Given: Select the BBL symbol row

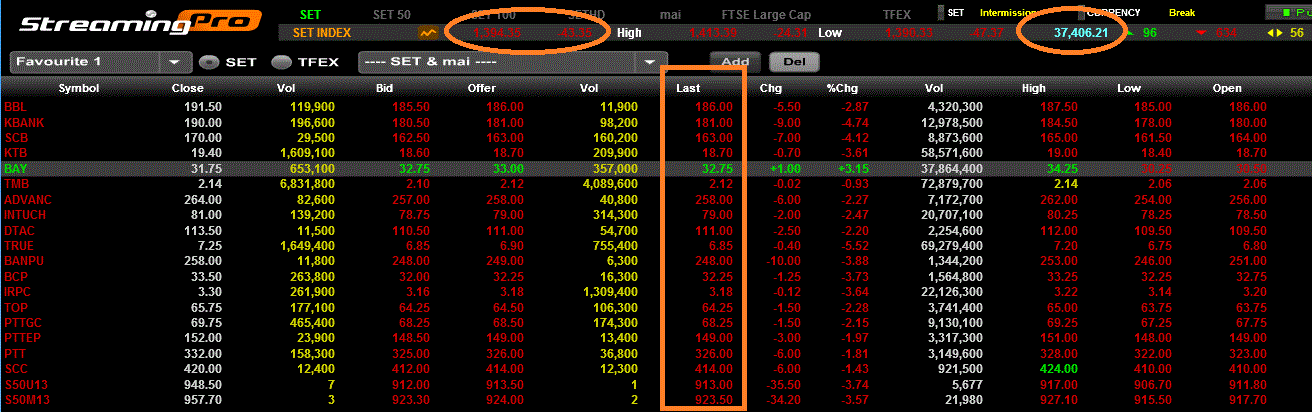Looking at the screenshot, I should click(x=16, y=106).
